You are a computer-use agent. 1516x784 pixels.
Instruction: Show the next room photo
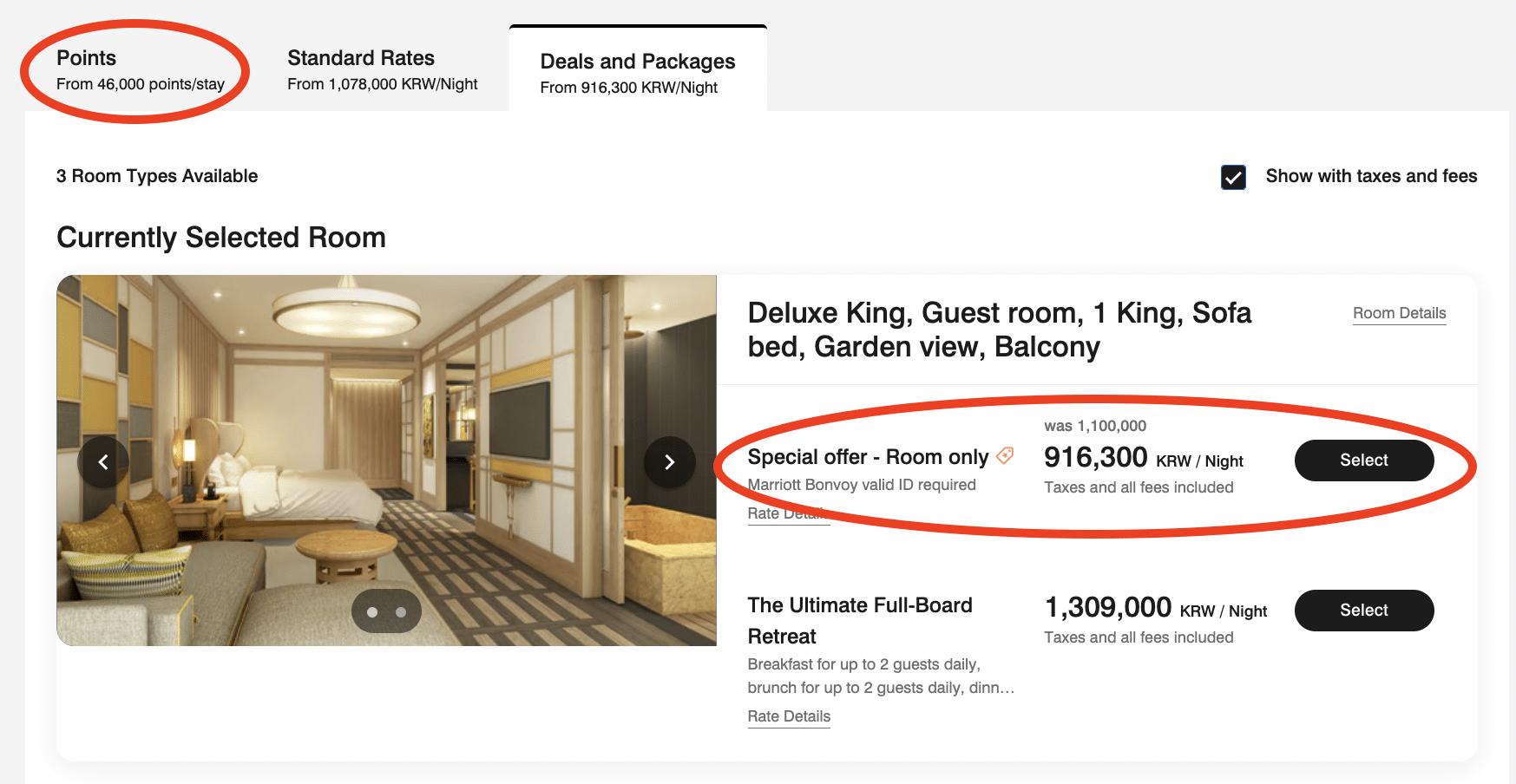click(669, 462)
